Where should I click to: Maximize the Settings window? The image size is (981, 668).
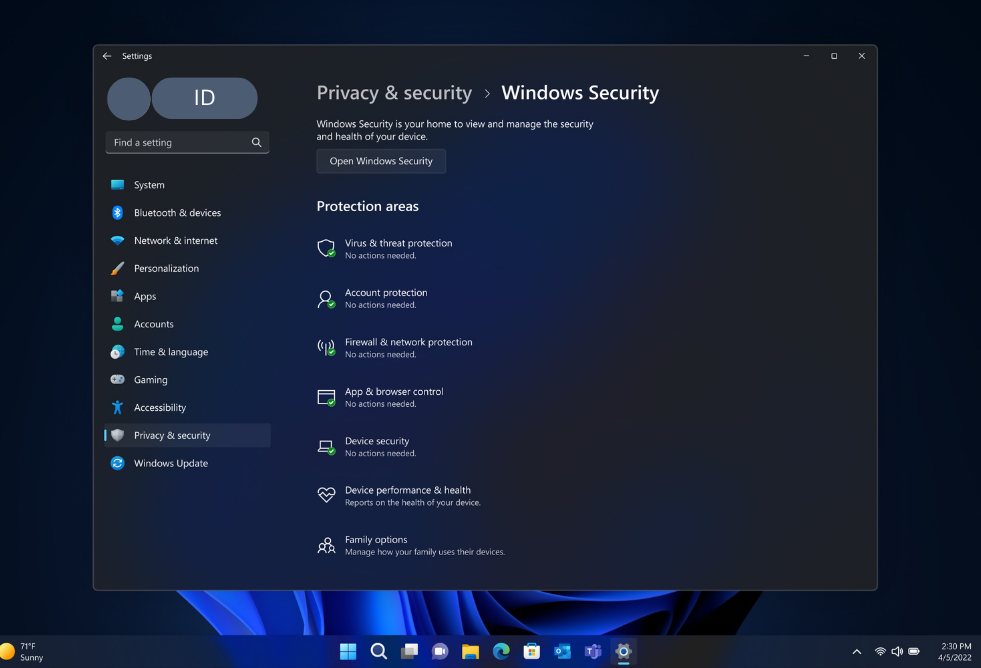[x=834, y=56]
